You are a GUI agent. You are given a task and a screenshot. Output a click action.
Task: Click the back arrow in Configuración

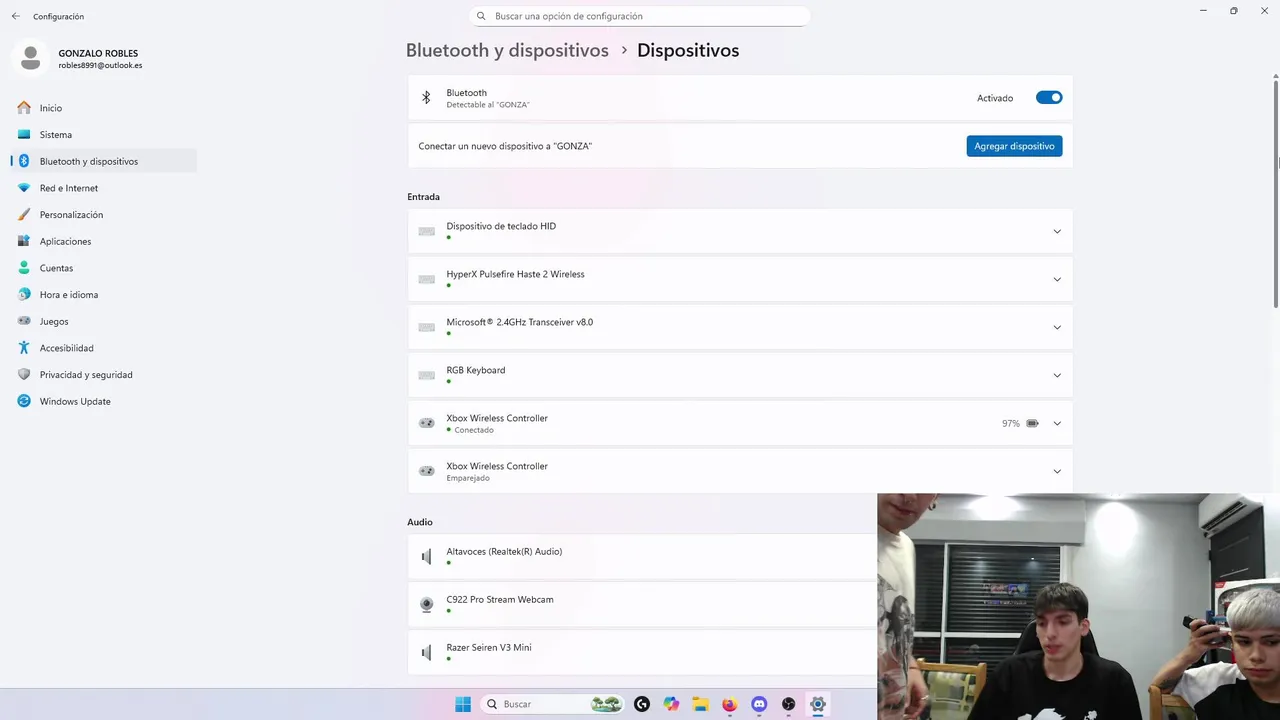tap(15, 16)
